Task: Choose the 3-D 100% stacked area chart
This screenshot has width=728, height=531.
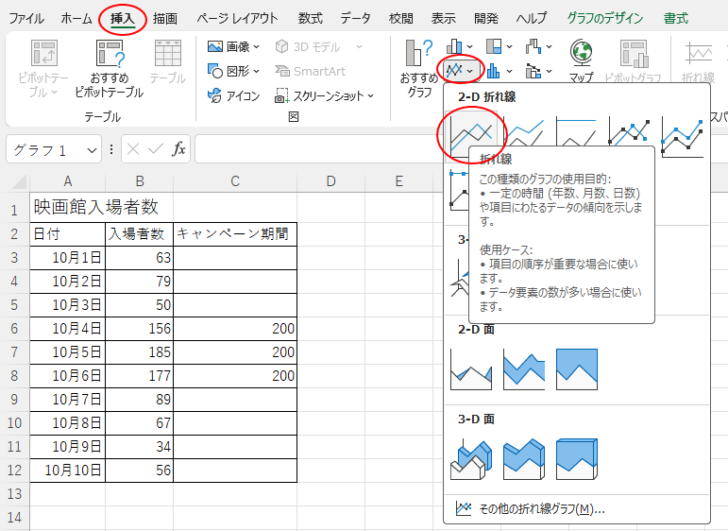Action: tap(578, 459)
